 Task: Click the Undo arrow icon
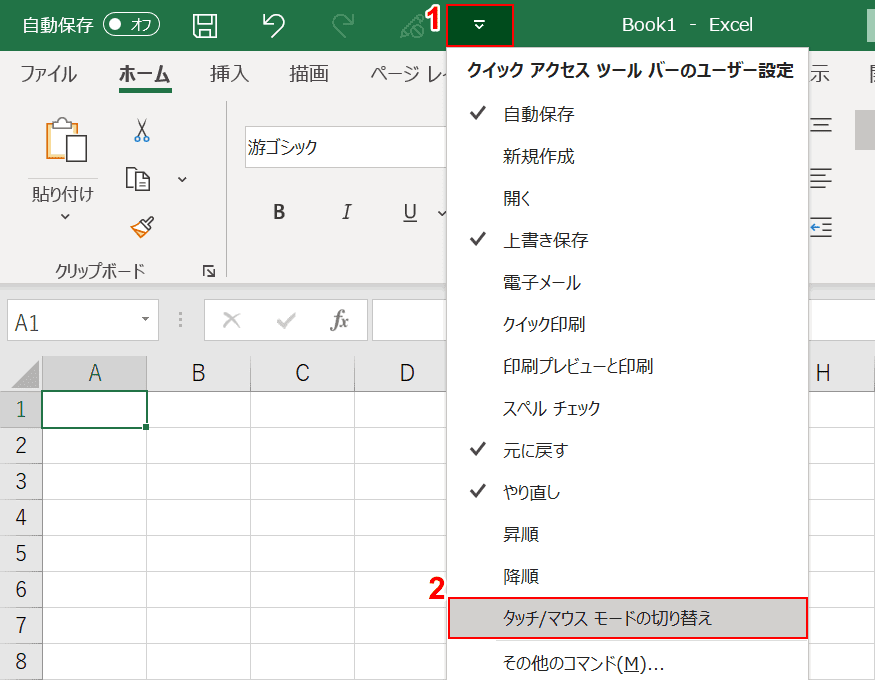point(273,25)
